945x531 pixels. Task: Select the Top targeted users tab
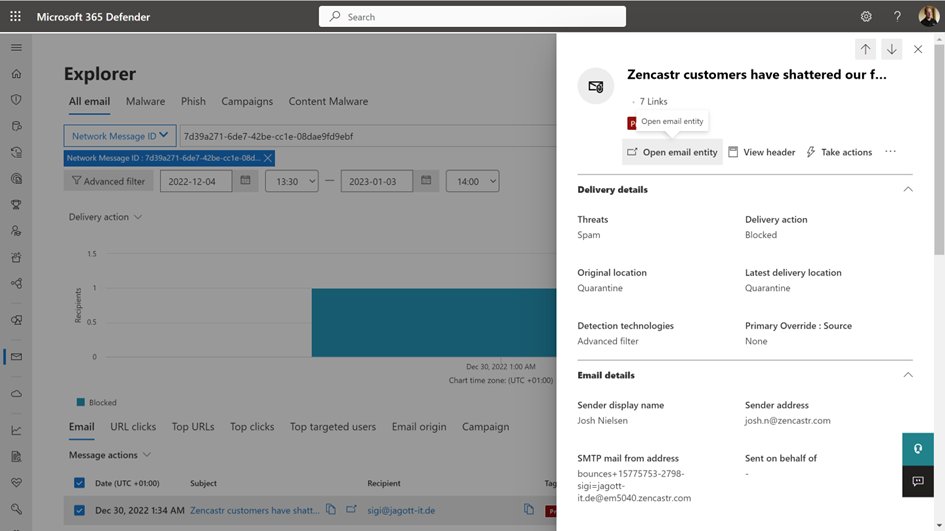(x=333, y=426)
